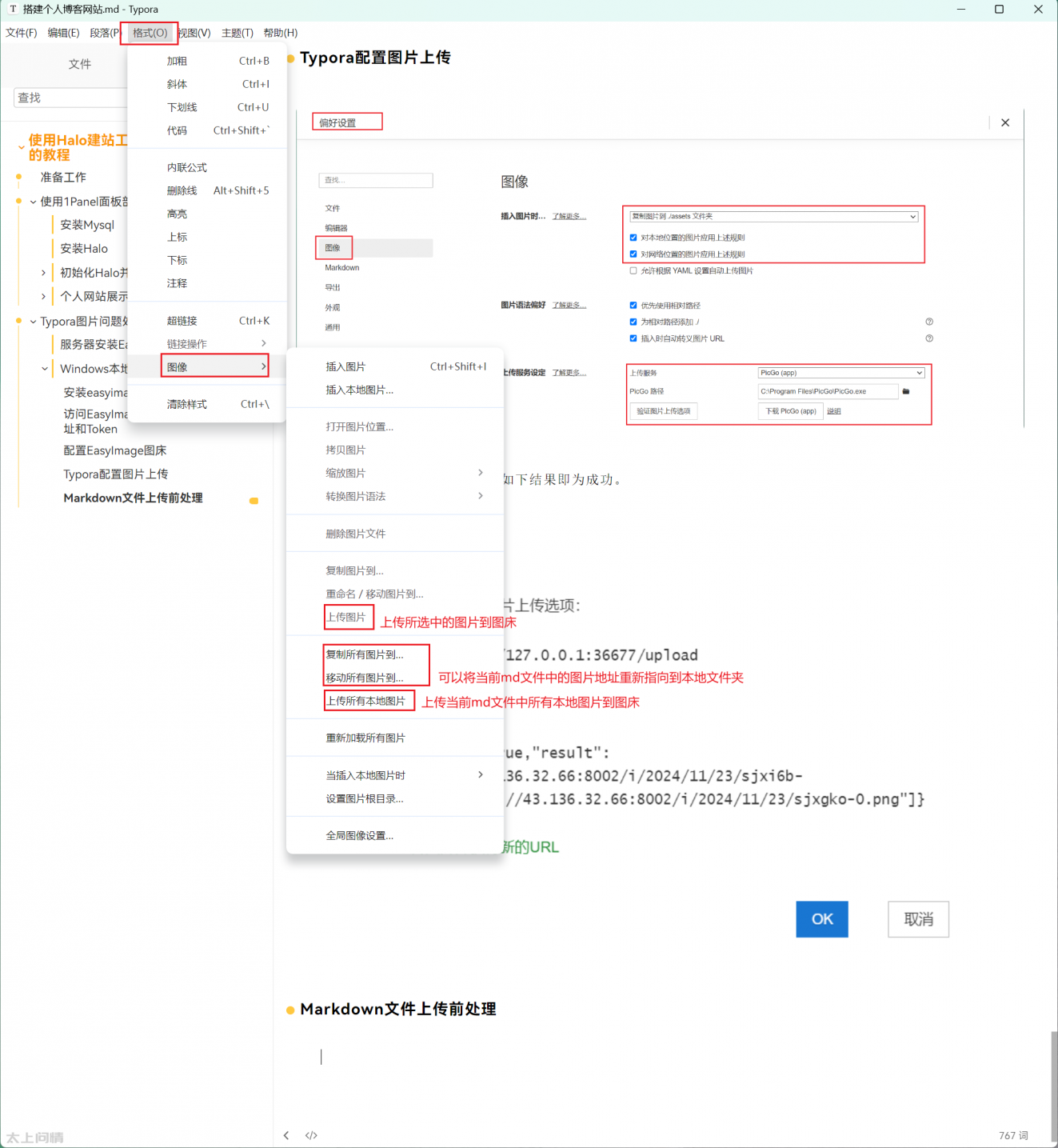Collapse the 使用Halo建站工具的教程 outline heading
Screen dimensions: 1058x1148
22,148
